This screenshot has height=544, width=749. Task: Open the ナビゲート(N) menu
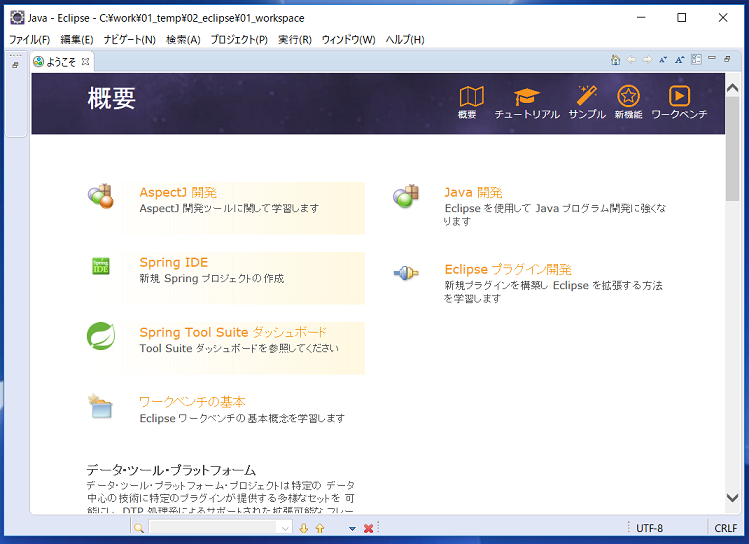[x=129, y=40]
